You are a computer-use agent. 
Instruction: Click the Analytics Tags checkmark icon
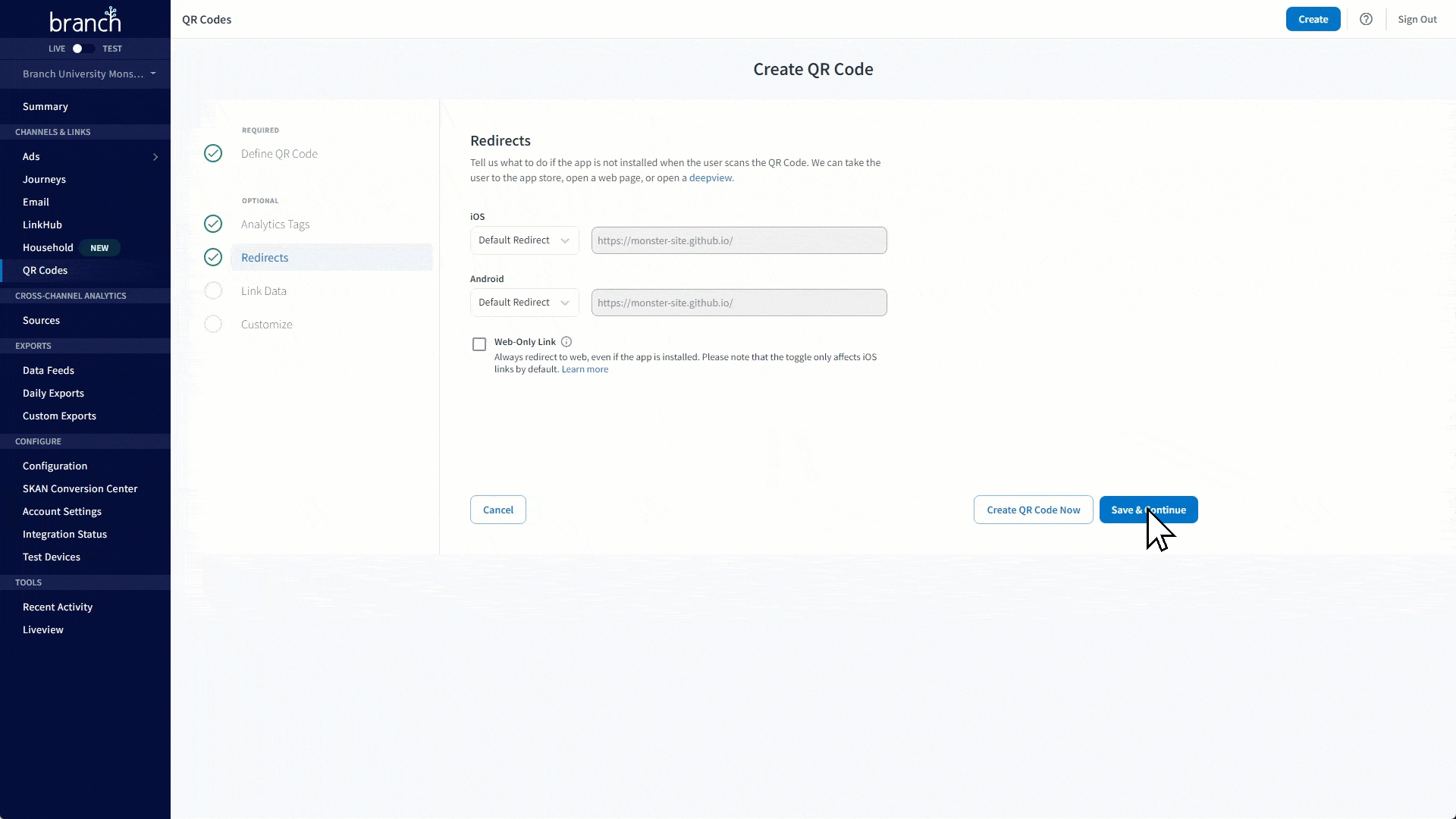(213, 223)
